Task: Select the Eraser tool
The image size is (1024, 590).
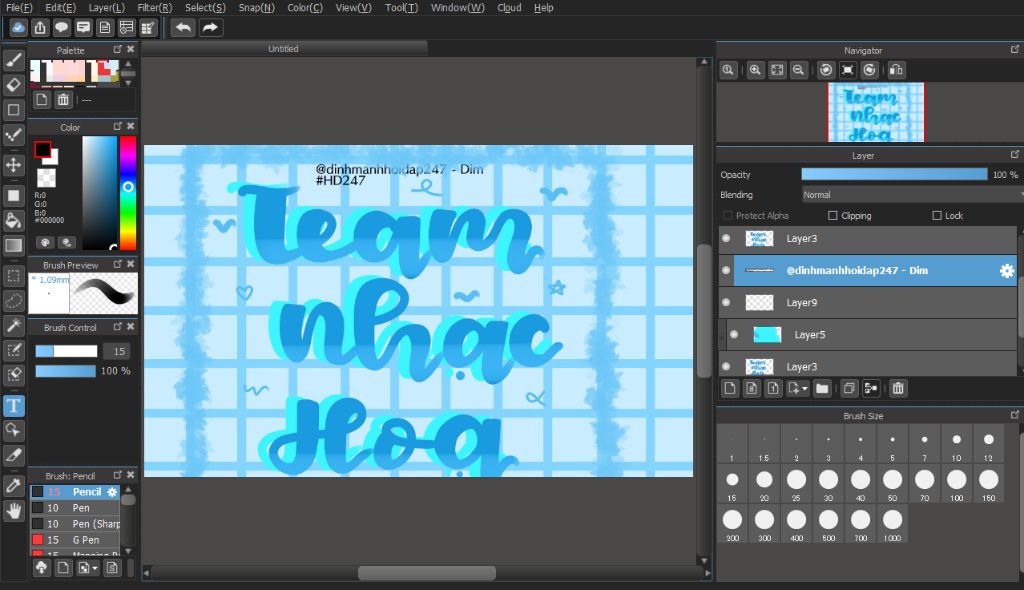Action: click(14, 85)
